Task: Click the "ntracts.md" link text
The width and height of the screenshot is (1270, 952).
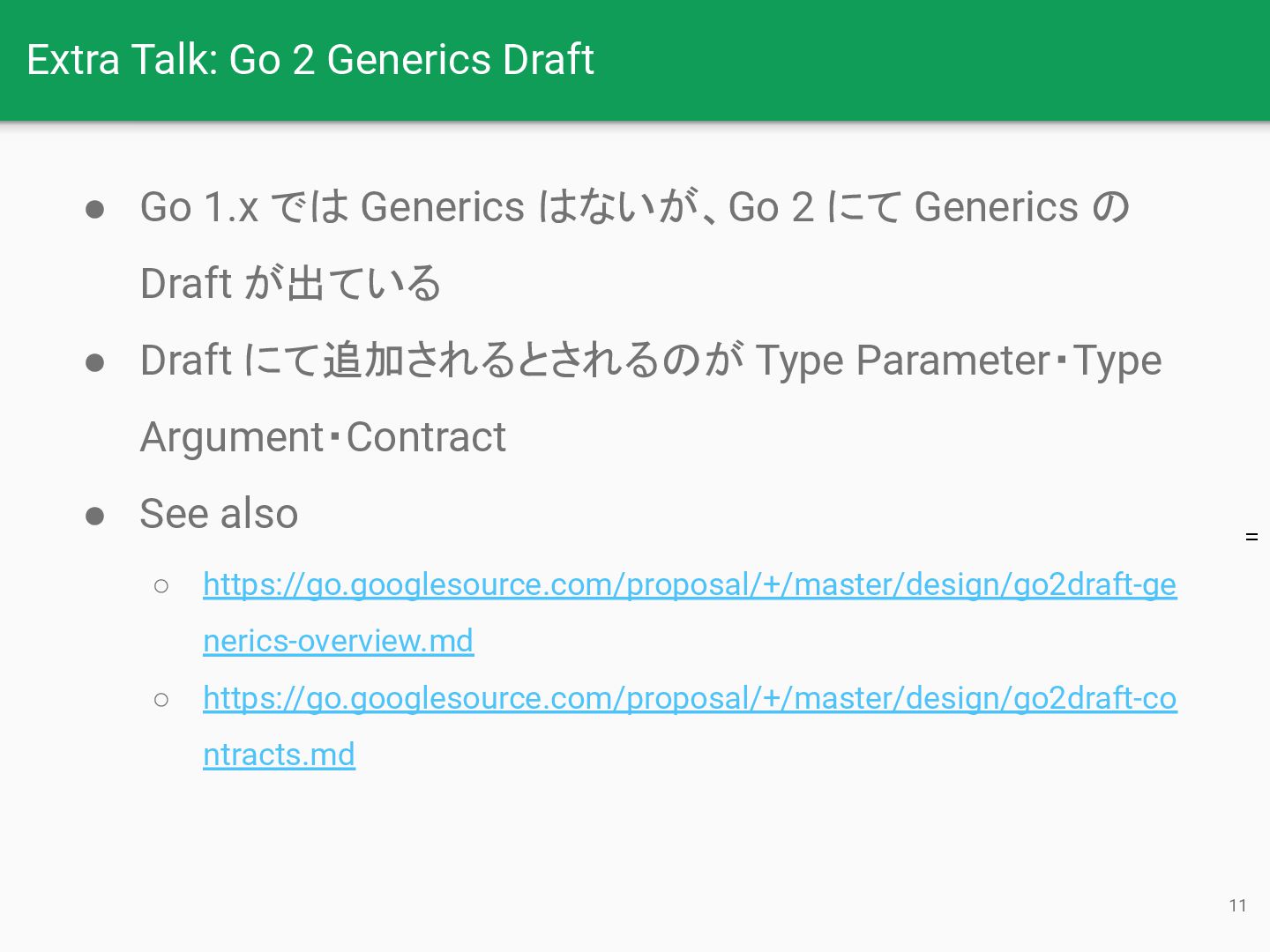Action: pyautogui.click(x=279, y=755)
